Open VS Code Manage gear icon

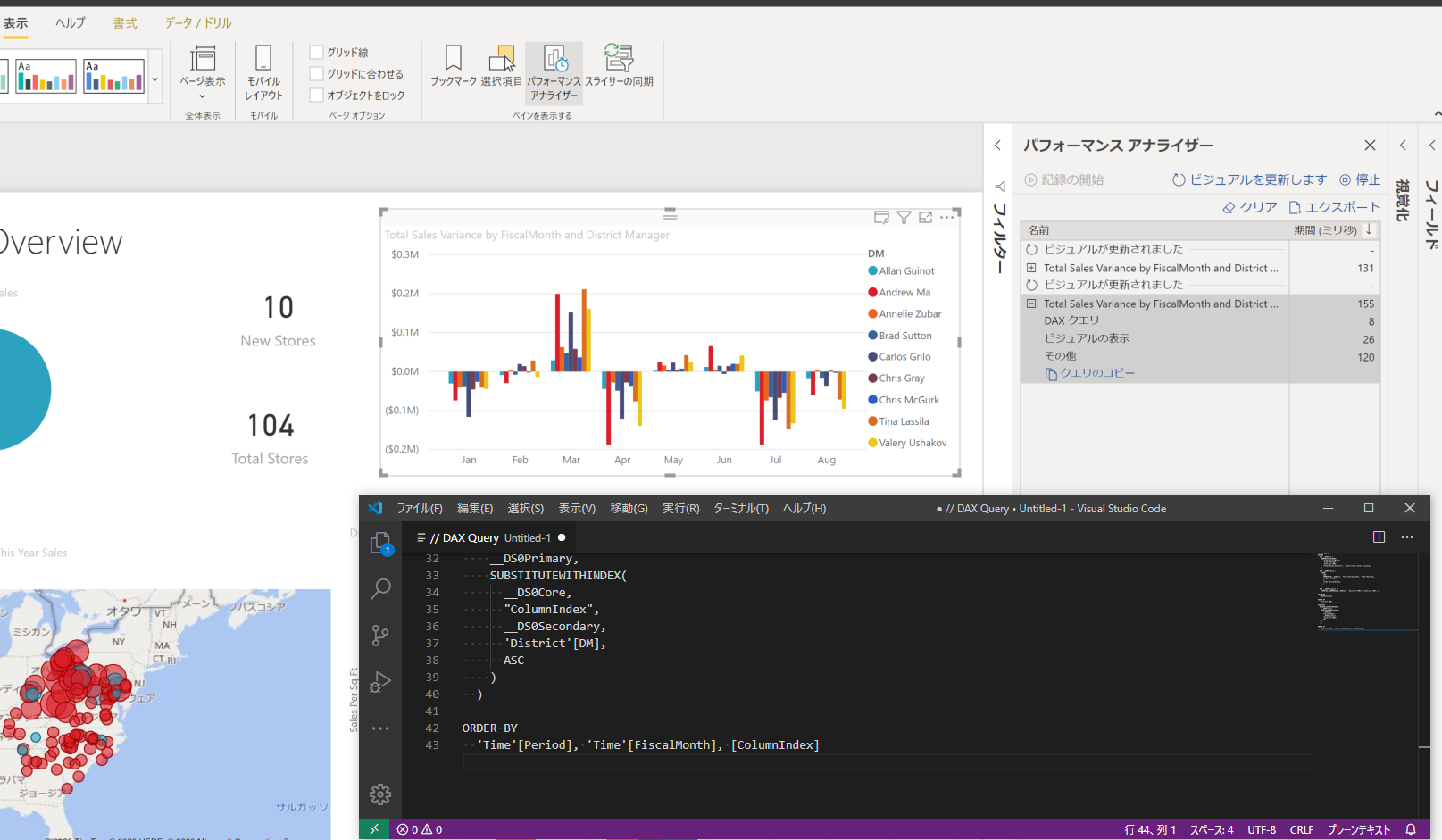tap(380, 794)
